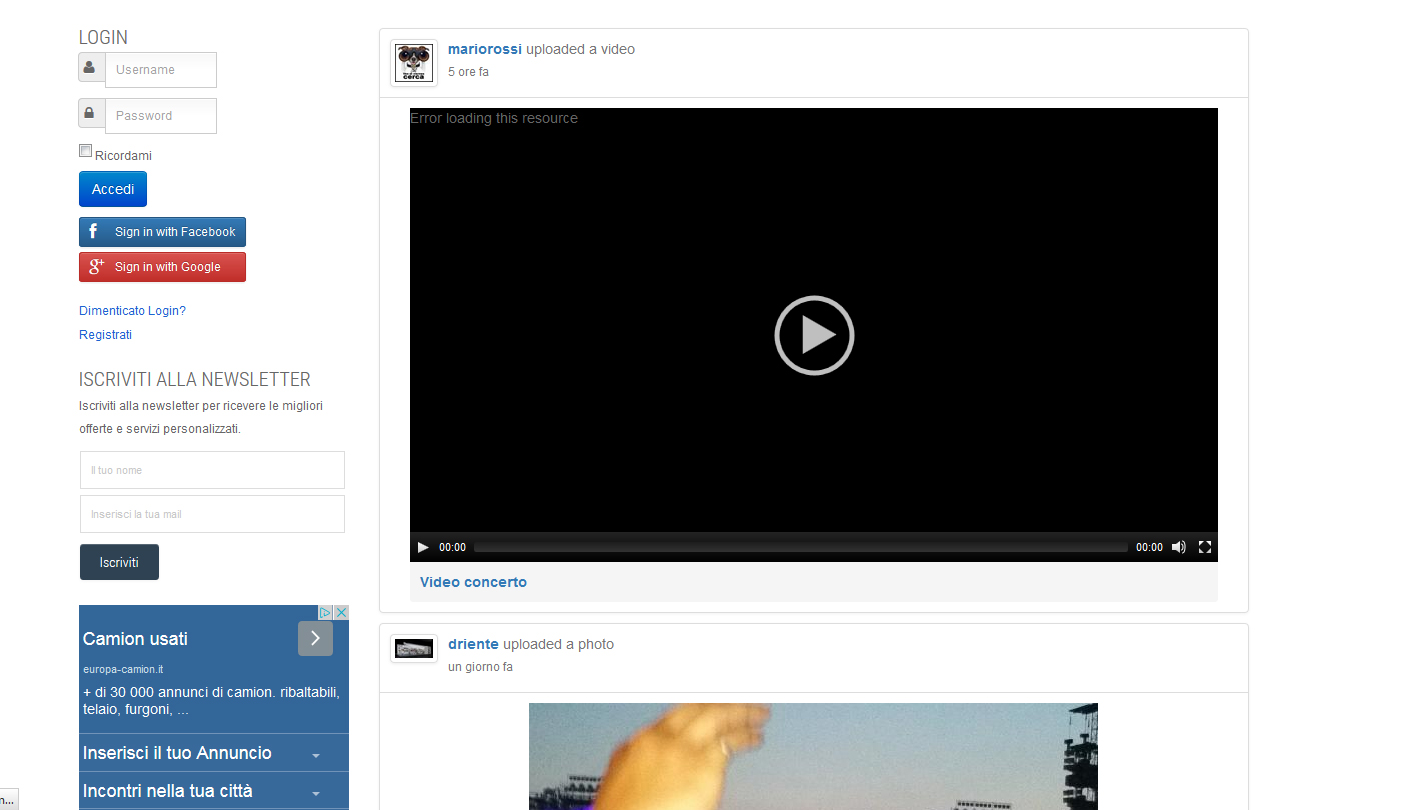The width and height of the screenshot is (1412, 810).
Task: Click the europa-camion.it ad URL
Action: coord(123,669)
